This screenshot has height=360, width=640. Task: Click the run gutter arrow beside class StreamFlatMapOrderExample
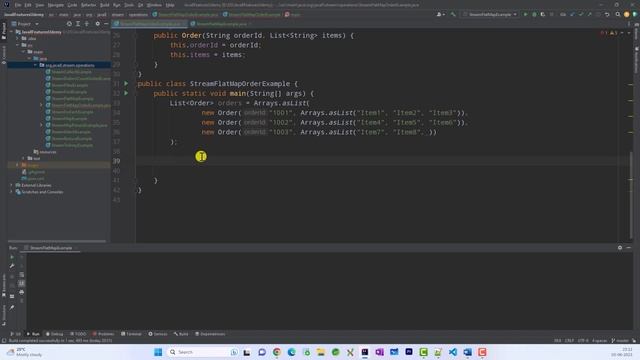[x=126, y=83]
